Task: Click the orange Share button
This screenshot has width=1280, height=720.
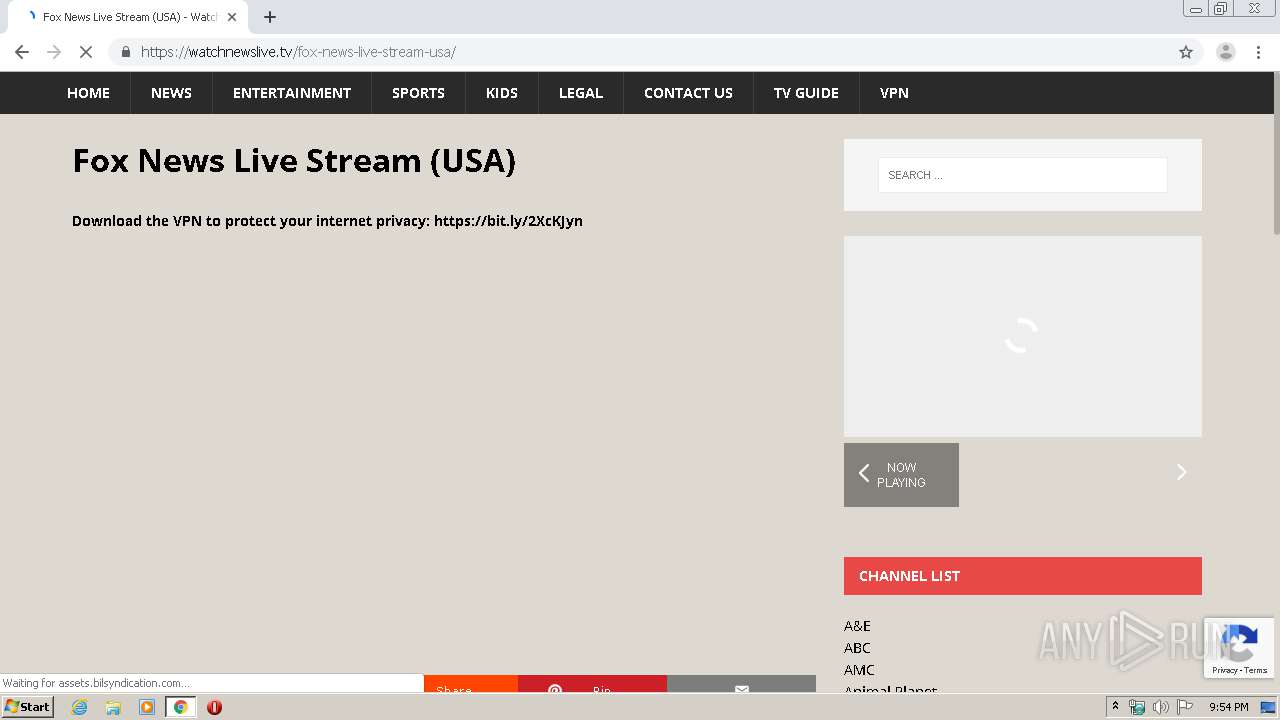Action: click(x=470, y=685)
